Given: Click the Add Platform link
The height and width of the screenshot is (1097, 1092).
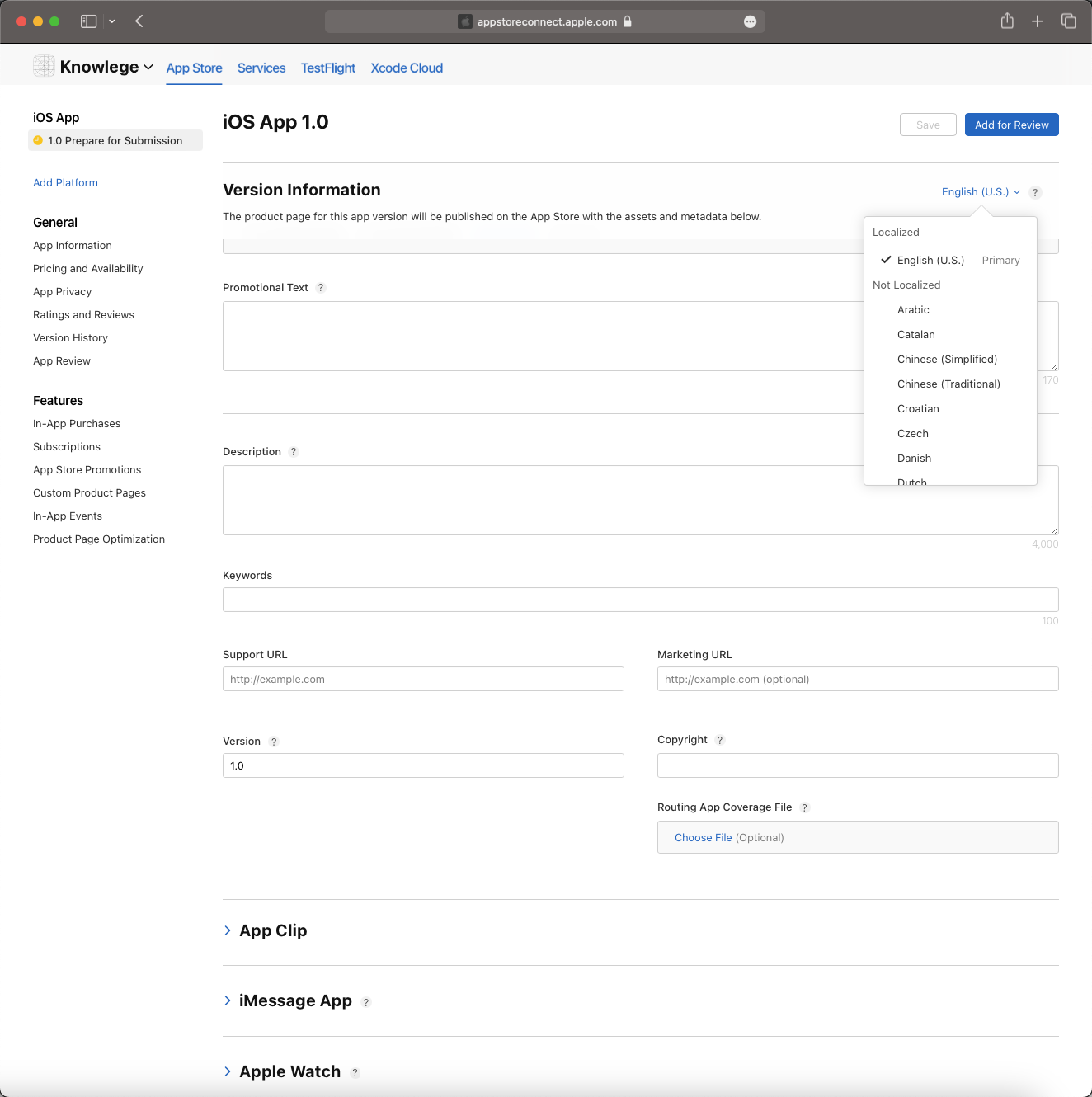Looking at the screenshot, I should tap(65, 183).
